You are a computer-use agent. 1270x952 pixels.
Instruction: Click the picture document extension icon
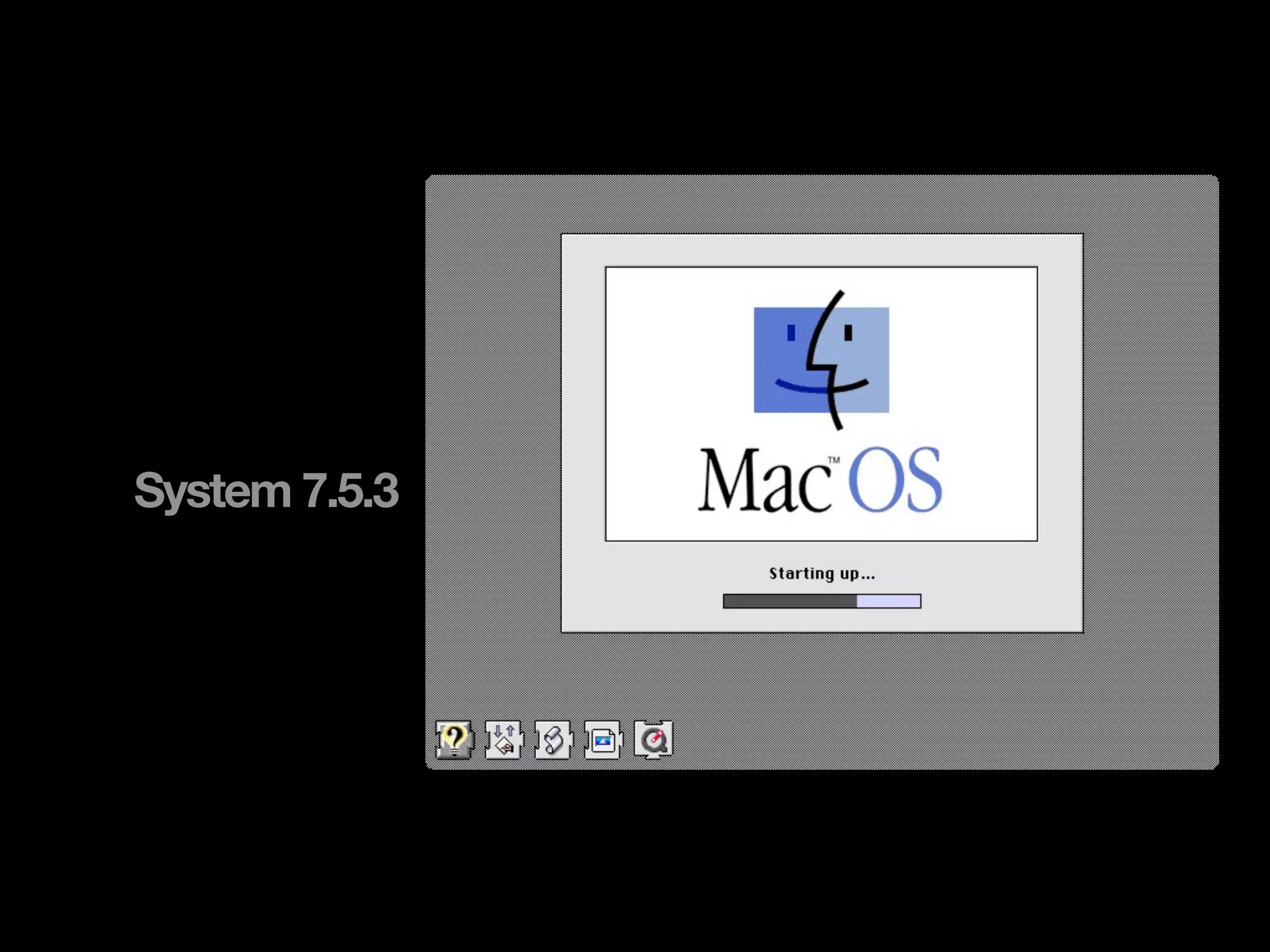tap(603, 739)
